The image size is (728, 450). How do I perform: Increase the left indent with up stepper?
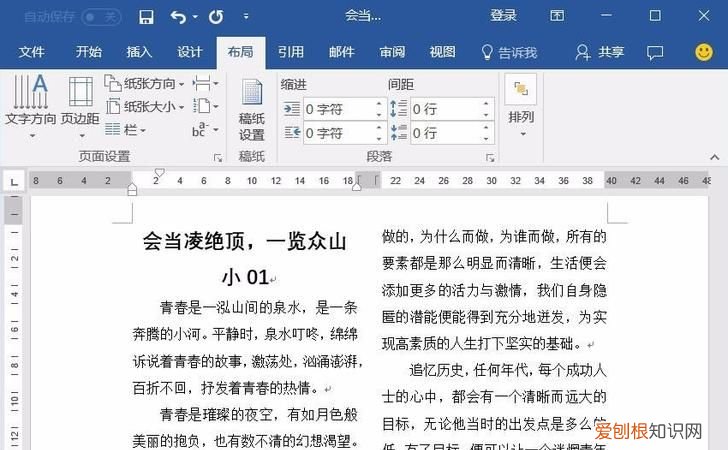tap(379, 104)
